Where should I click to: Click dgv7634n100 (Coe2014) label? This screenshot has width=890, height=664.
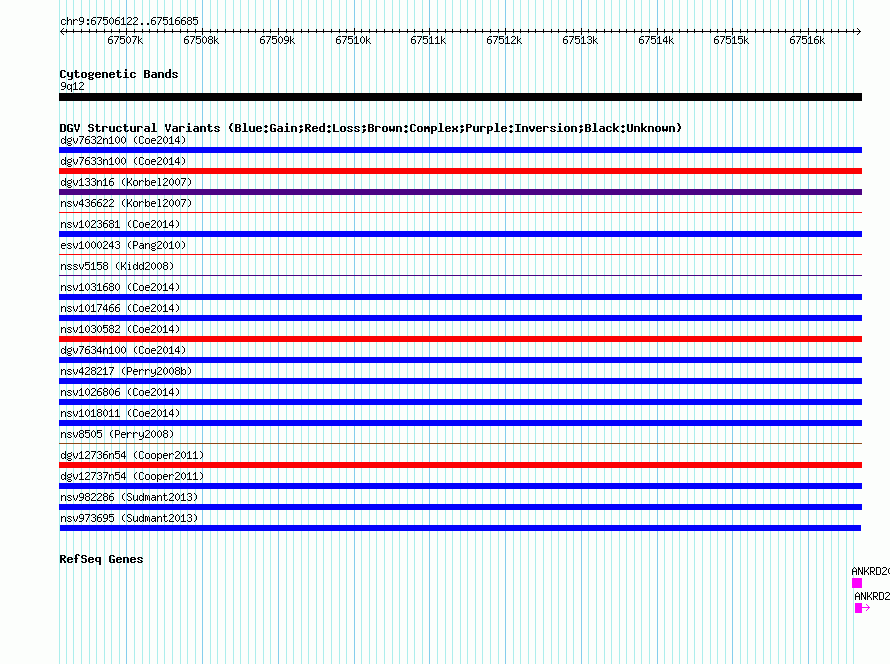point(123,350)
